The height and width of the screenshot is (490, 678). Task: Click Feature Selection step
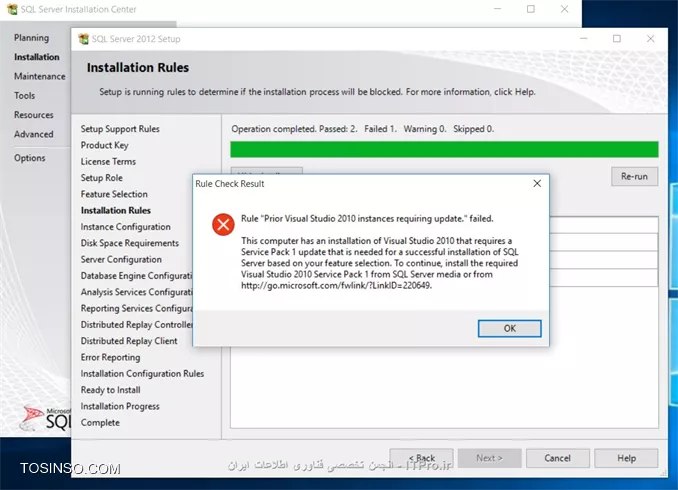click(114, 194)
